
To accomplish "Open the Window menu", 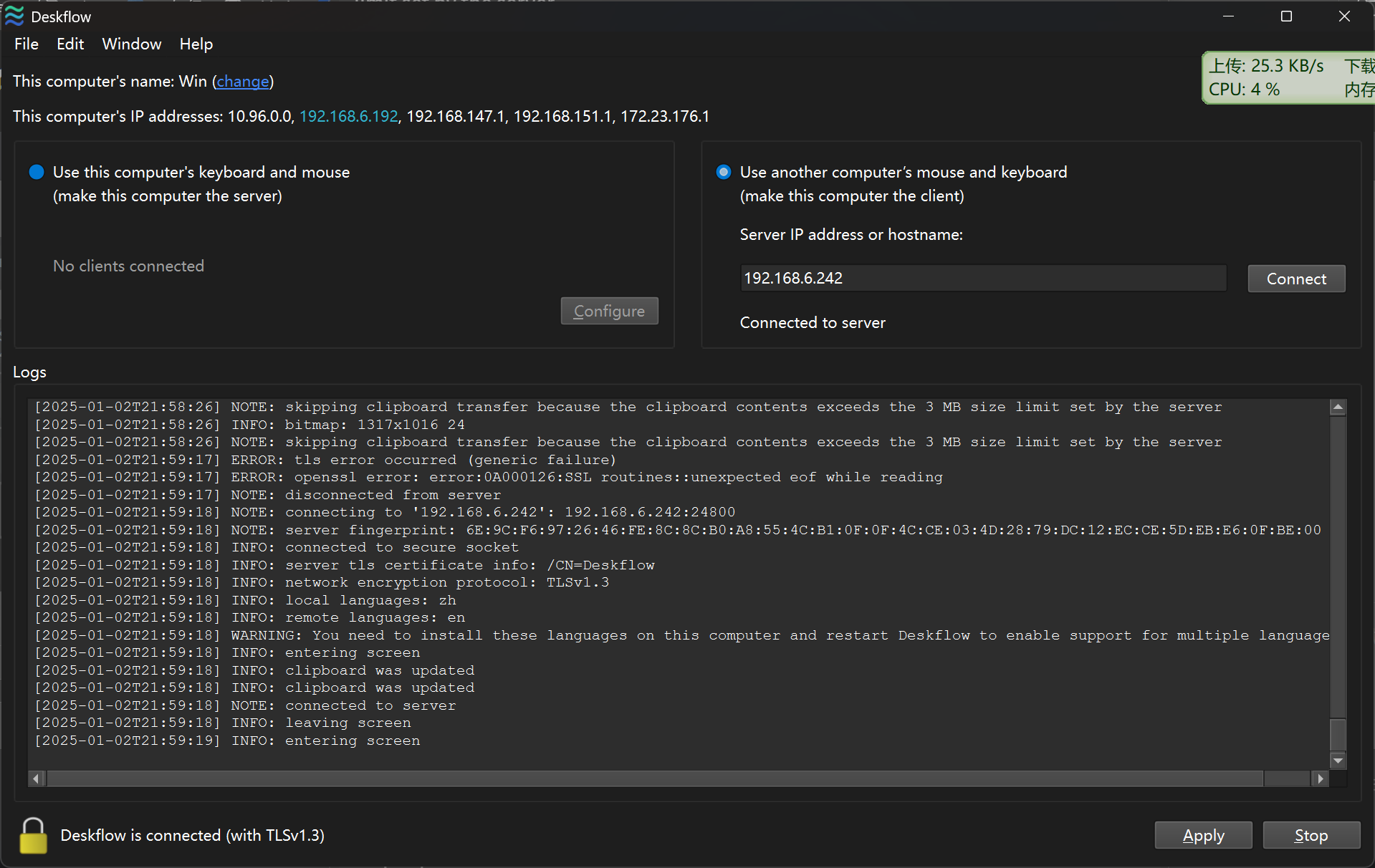I will pyautogui.click(x=132, y=44).
